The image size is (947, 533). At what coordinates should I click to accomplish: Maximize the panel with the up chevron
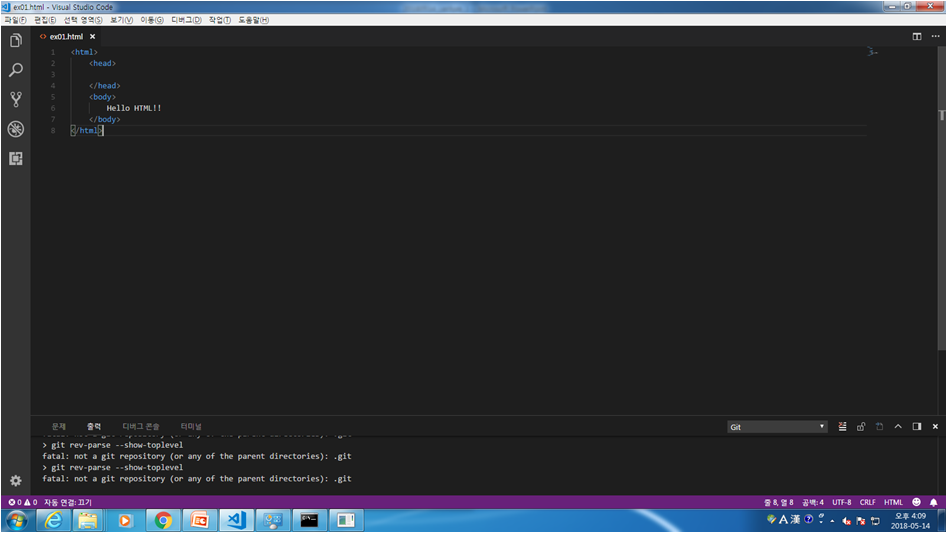[898, 426]
